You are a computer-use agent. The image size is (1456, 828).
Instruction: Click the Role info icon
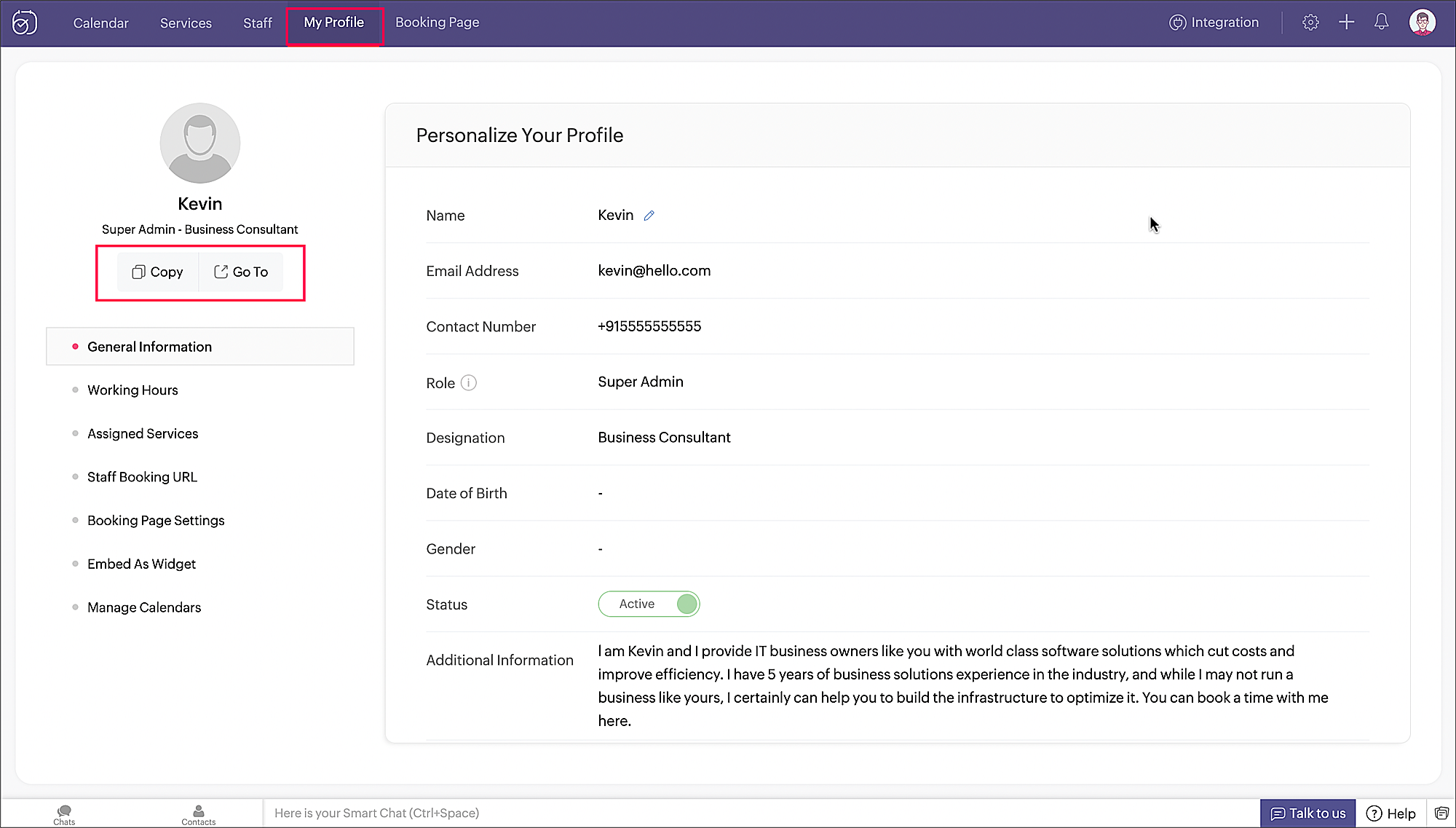(x=469, y=383)
